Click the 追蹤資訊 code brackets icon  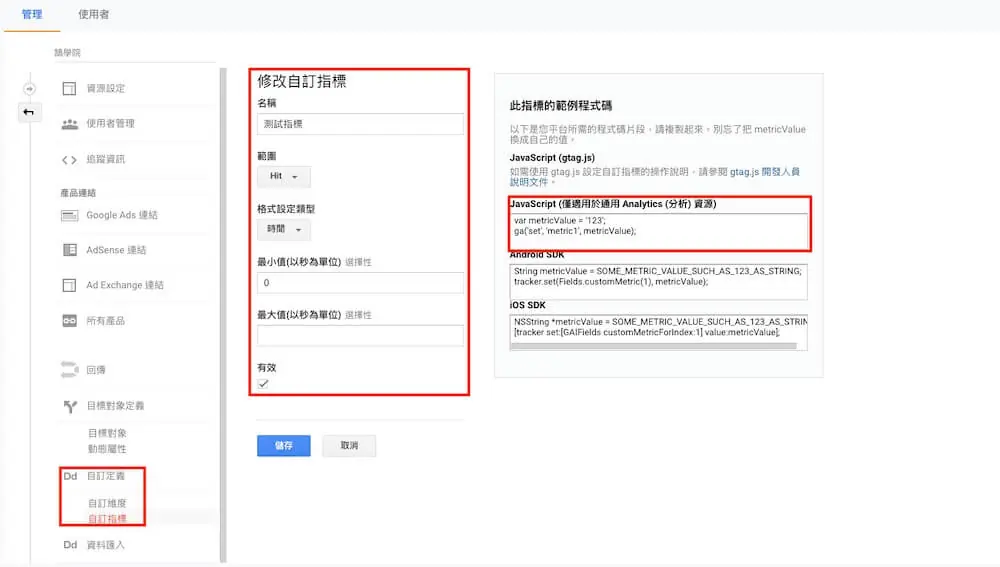[70, 159]
